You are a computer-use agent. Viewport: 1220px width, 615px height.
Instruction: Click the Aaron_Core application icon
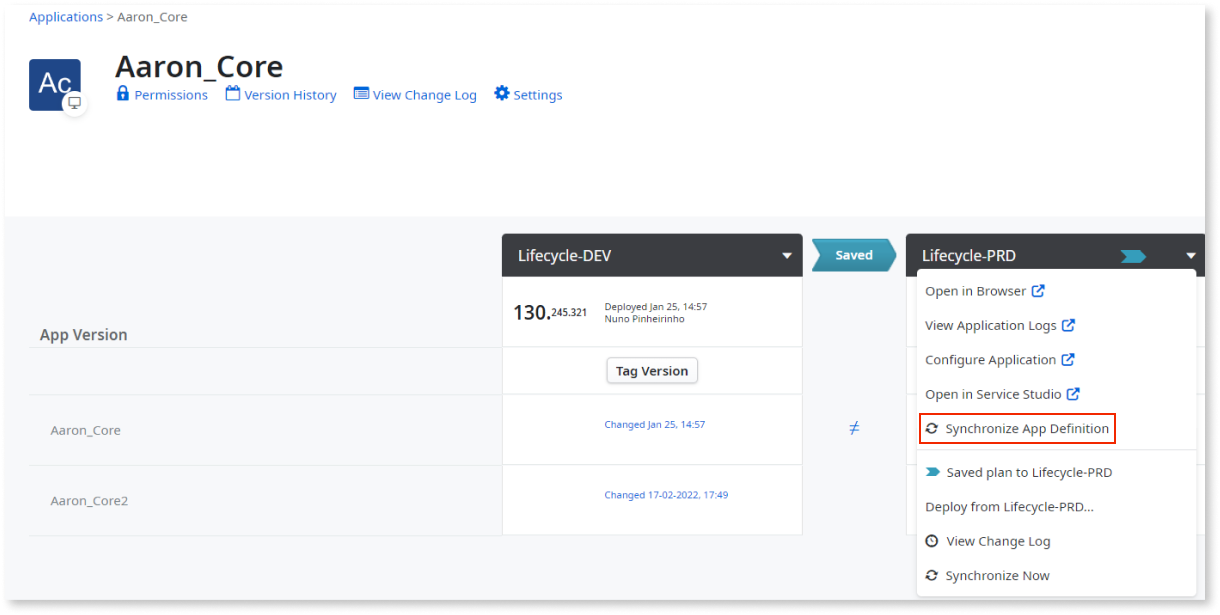(55, 84)
